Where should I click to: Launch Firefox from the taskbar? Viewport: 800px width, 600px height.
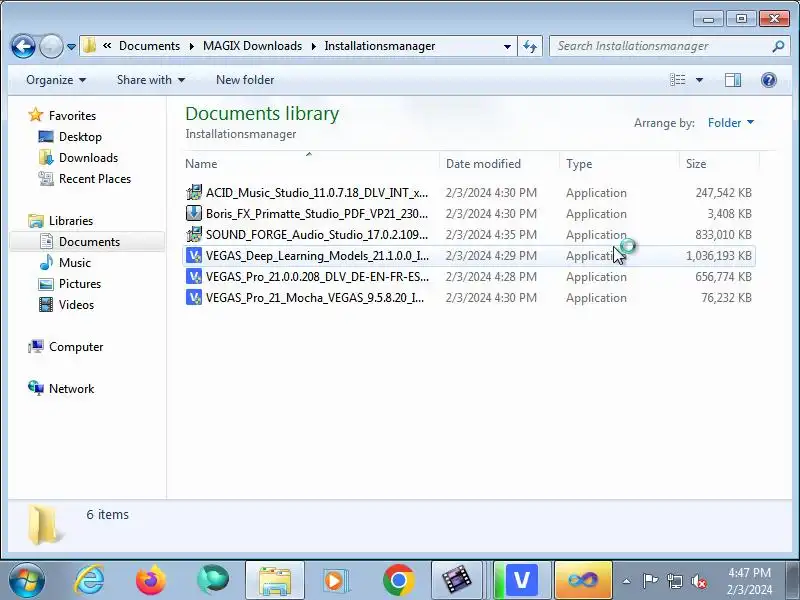click(x=151, y=580)
